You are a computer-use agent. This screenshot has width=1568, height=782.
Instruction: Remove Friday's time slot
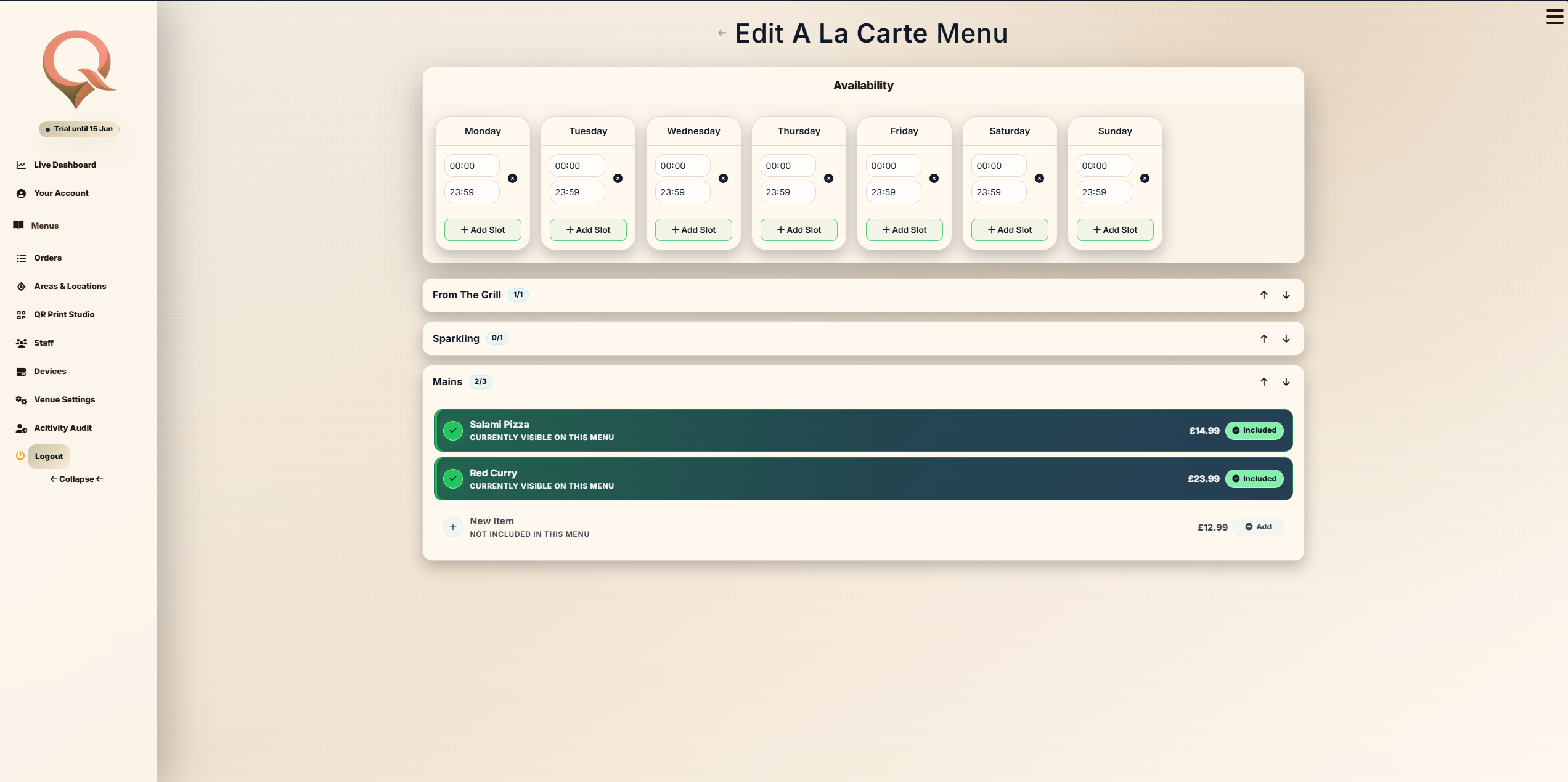point(934,179)
